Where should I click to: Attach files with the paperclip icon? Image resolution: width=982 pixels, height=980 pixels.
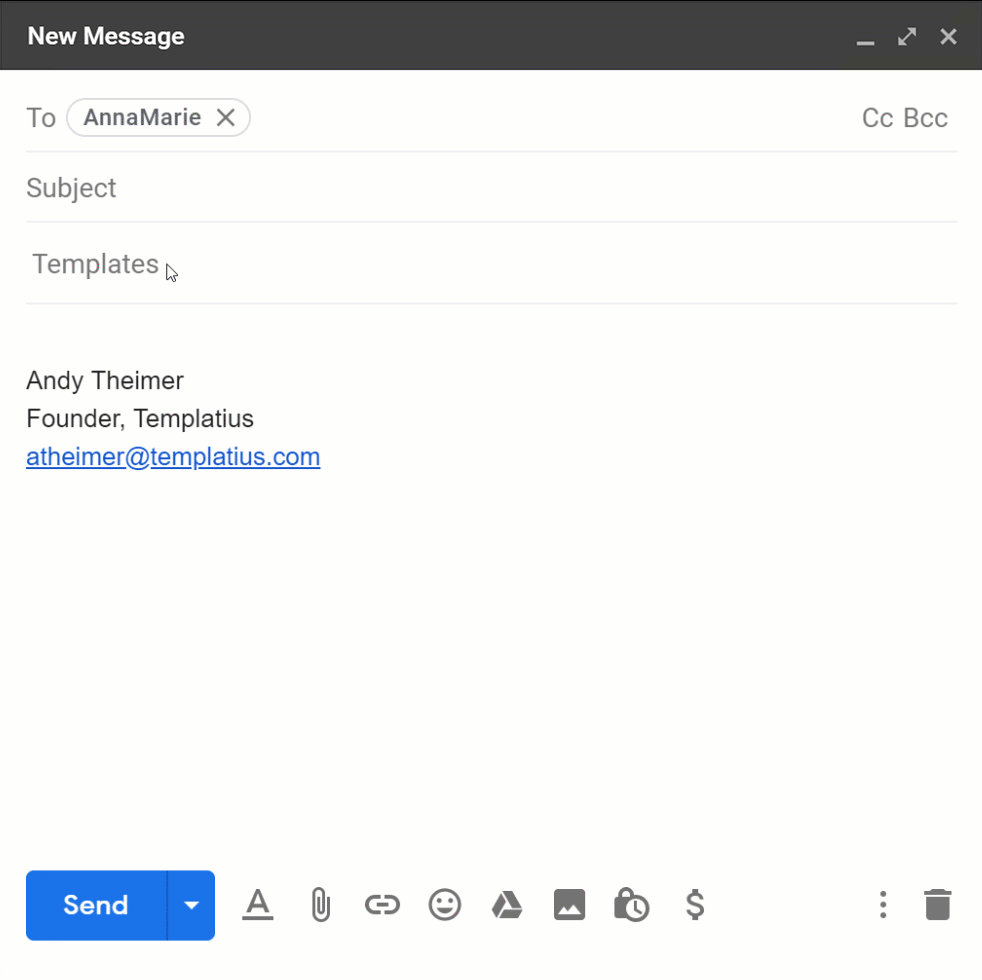pos(321,905)
